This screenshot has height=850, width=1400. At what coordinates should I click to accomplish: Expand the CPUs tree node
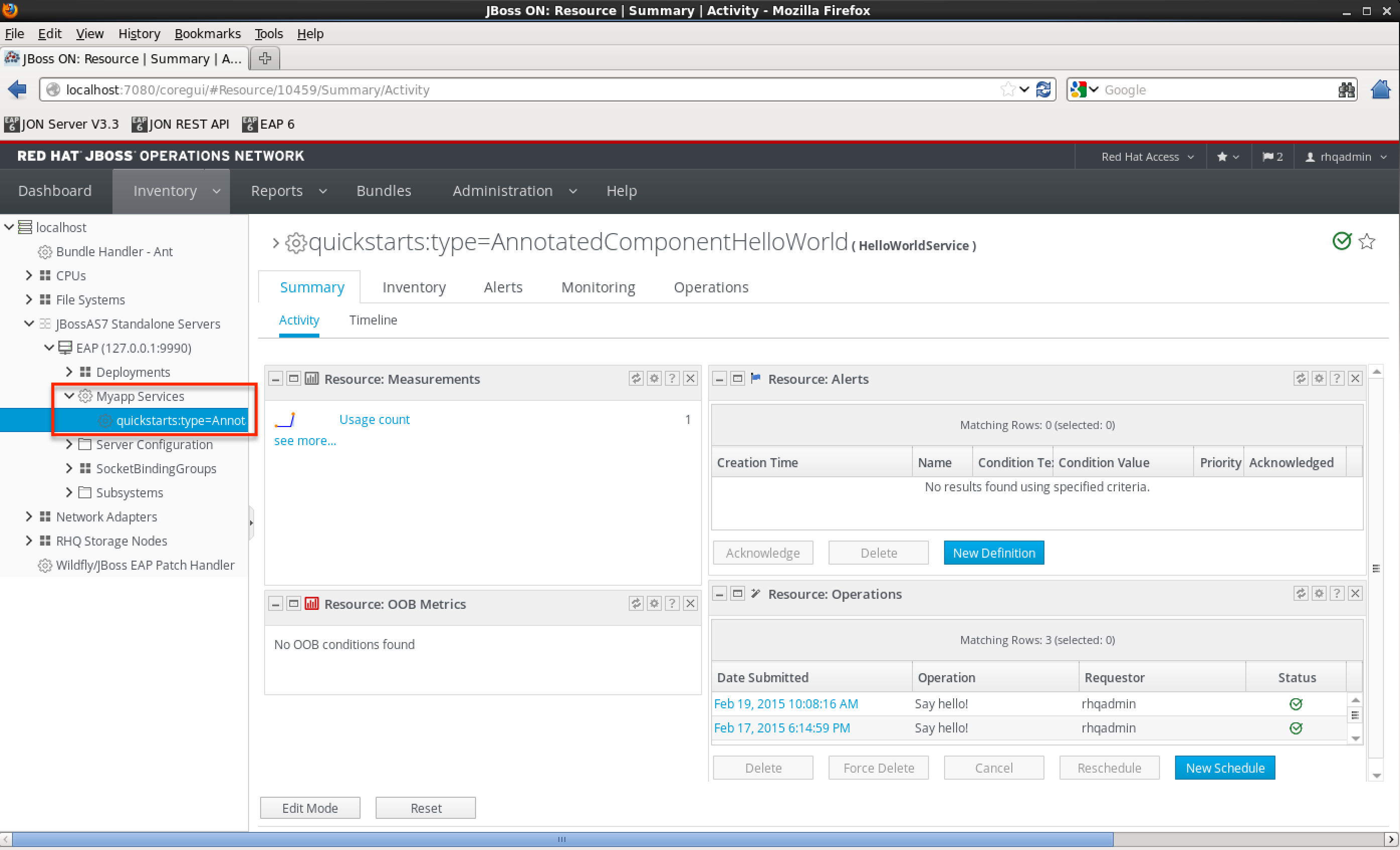point(29,275)
